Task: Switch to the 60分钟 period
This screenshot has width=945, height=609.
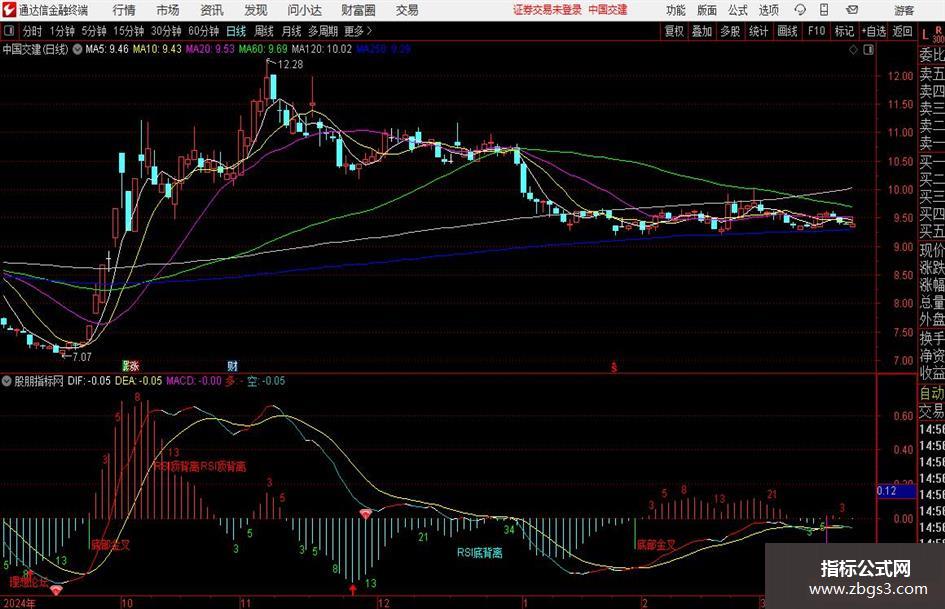Action: tap(203, 31)
